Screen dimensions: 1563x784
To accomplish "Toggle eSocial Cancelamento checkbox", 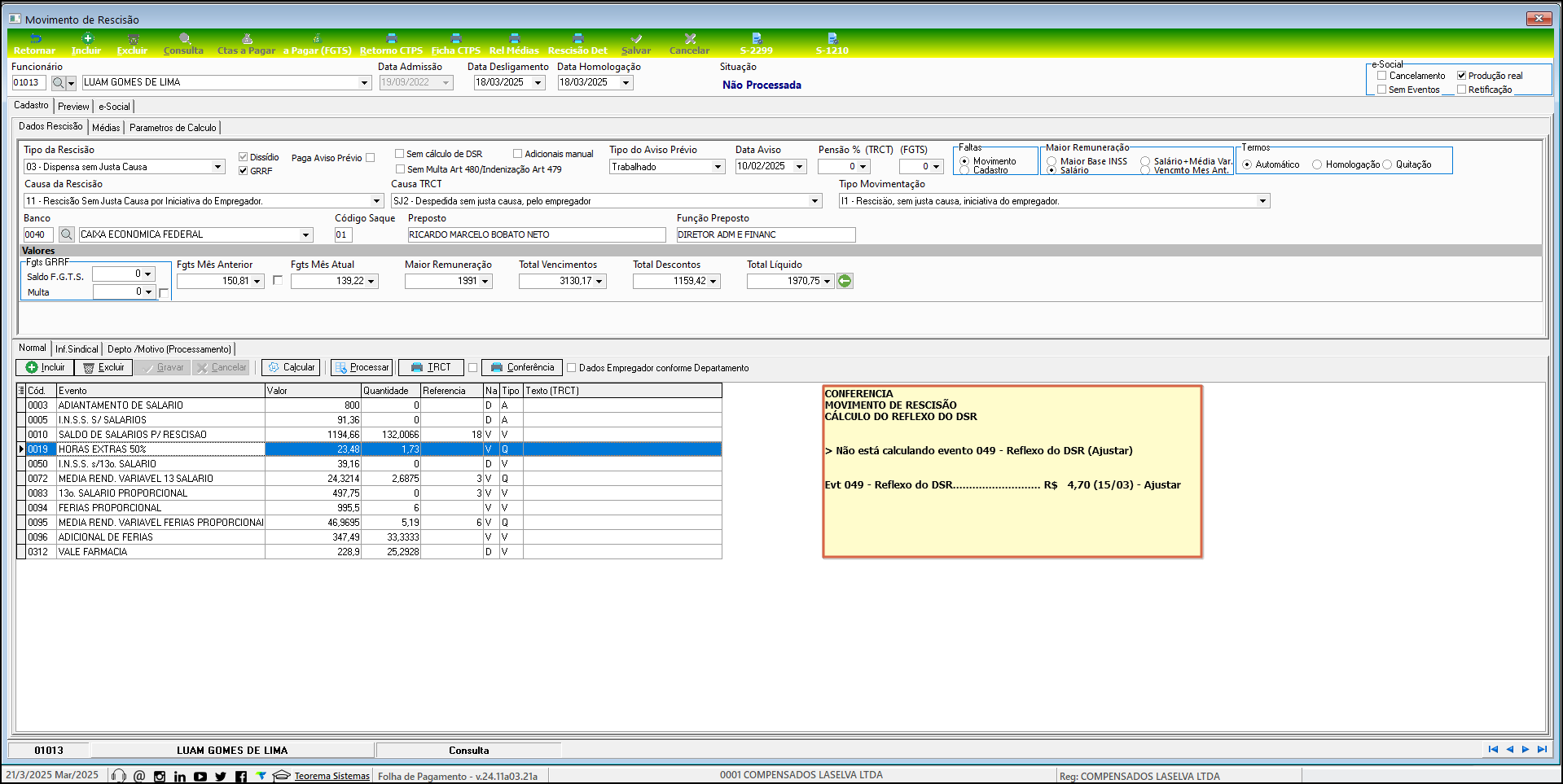I will [x=1381, y=76].
